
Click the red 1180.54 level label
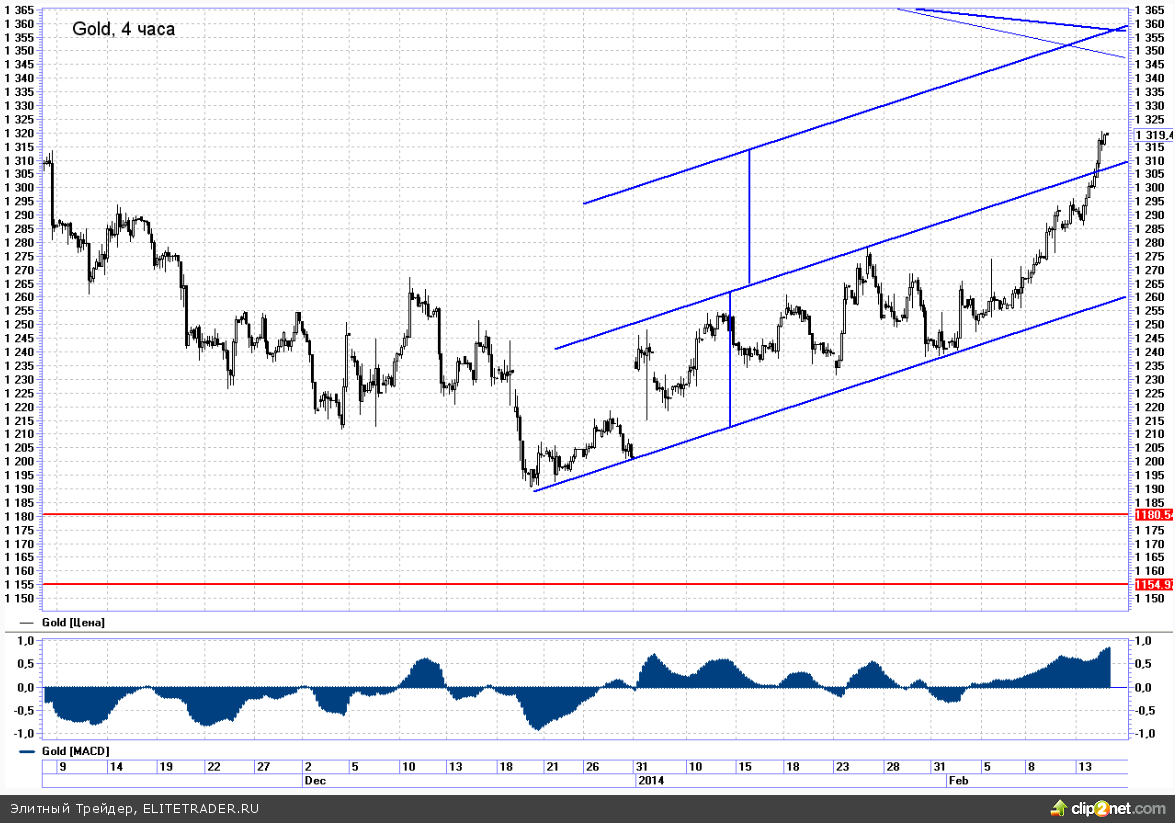pos(1154,515)
